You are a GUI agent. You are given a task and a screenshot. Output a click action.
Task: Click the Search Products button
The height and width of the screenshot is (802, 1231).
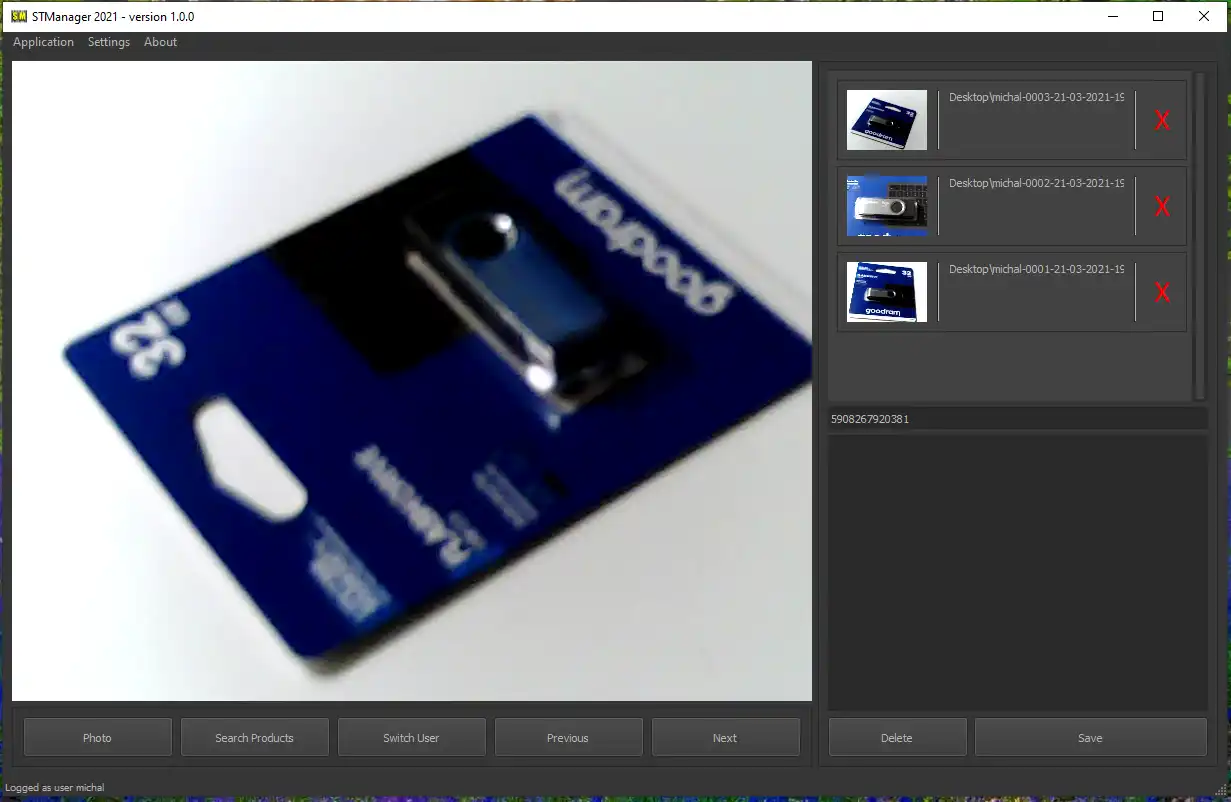(255, 737)
